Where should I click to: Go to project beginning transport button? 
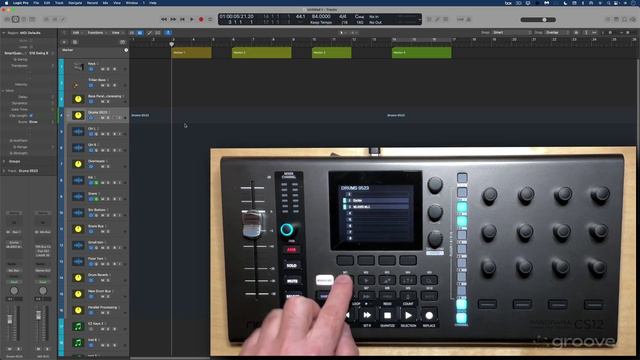tap(182, 19)
